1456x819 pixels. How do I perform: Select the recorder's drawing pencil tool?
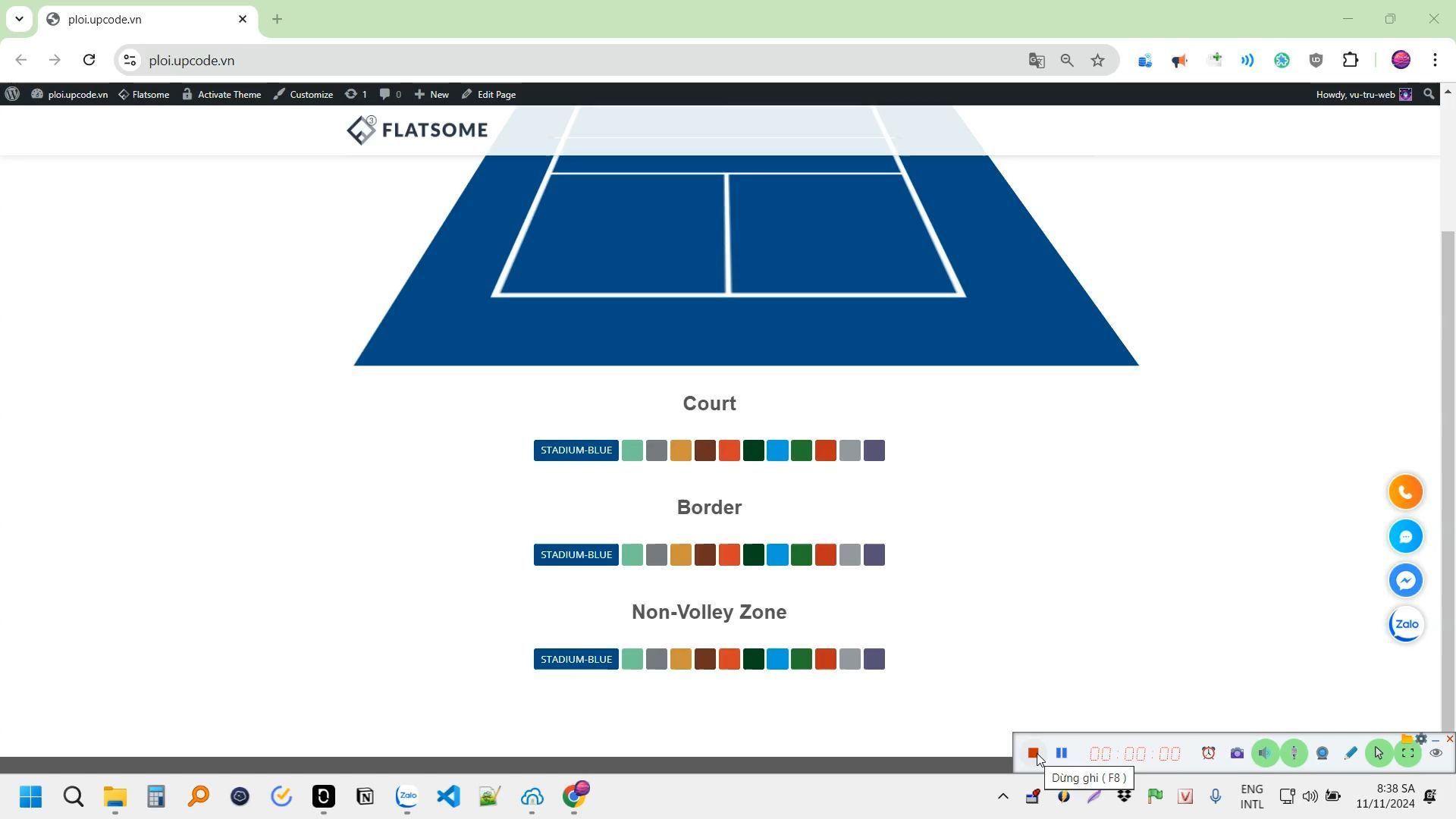1351,753
